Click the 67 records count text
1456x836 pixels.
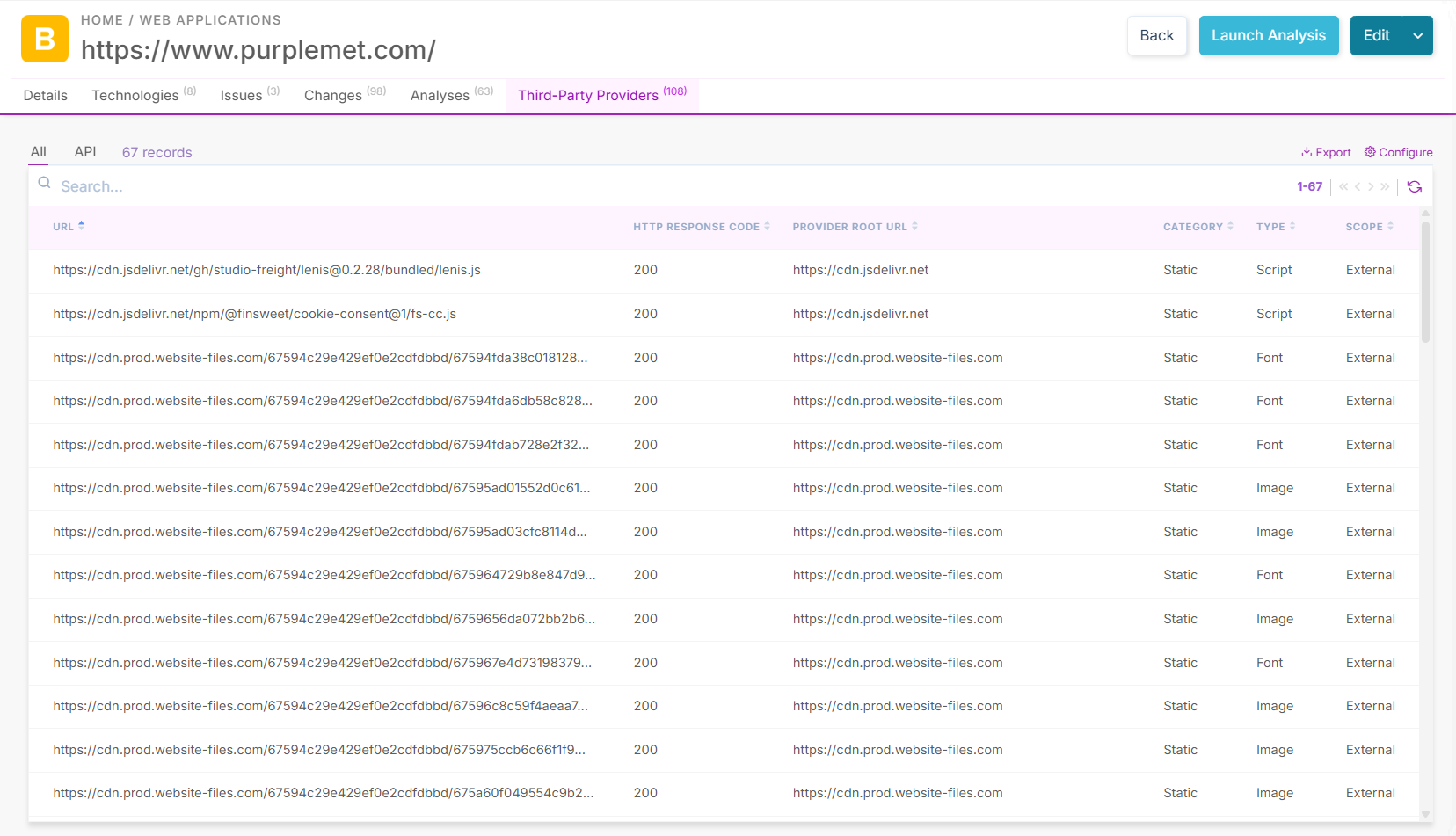click(157, 152)
